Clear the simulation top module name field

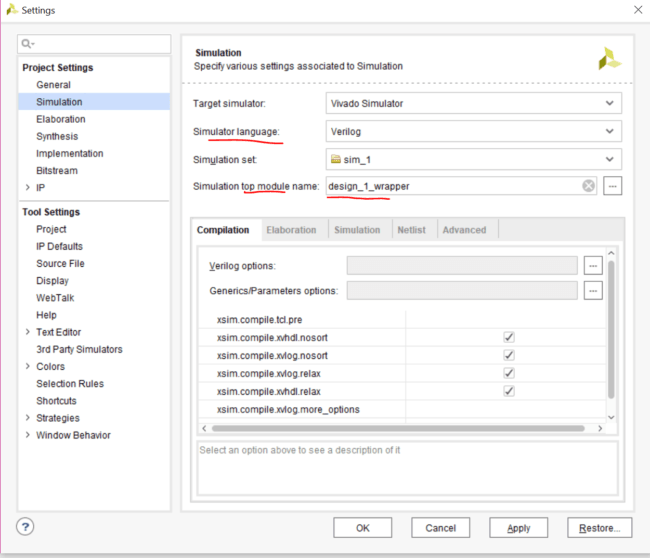coord(588,186)
